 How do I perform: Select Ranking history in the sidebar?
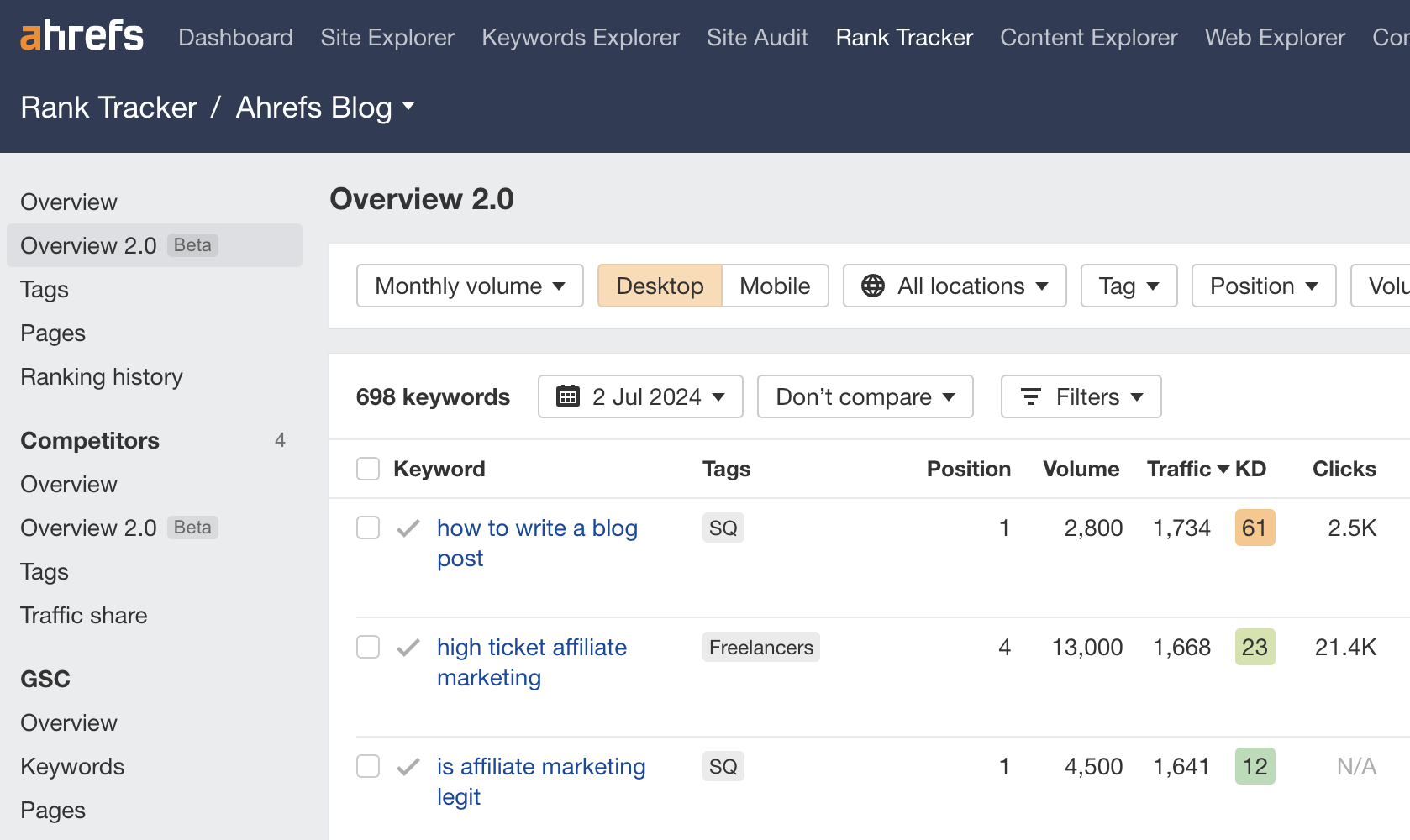(101, 376)
